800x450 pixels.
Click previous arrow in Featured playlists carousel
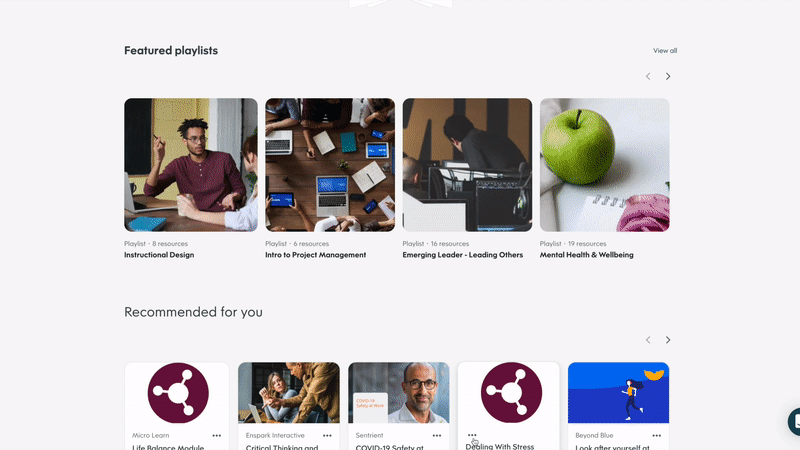coord(648,77)
